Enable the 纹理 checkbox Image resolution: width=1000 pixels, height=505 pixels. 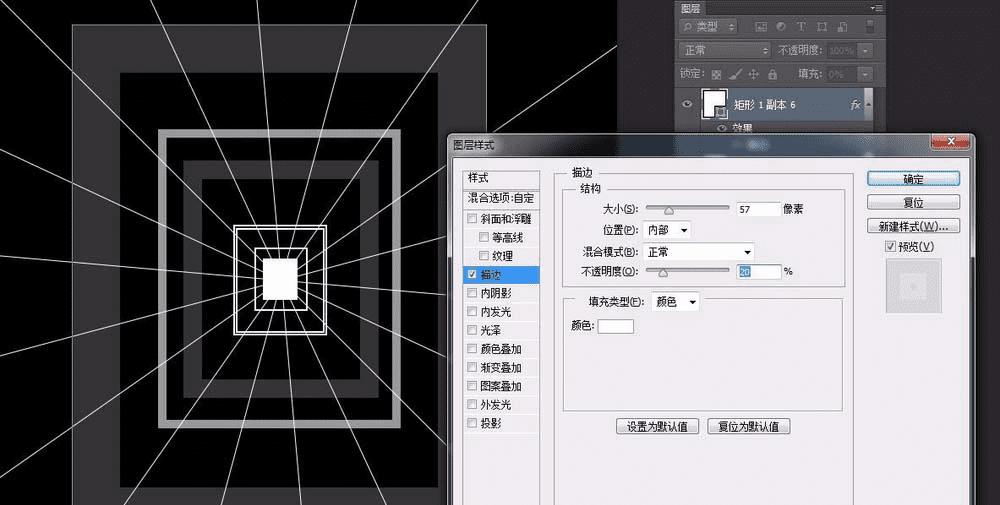(484, 256)
